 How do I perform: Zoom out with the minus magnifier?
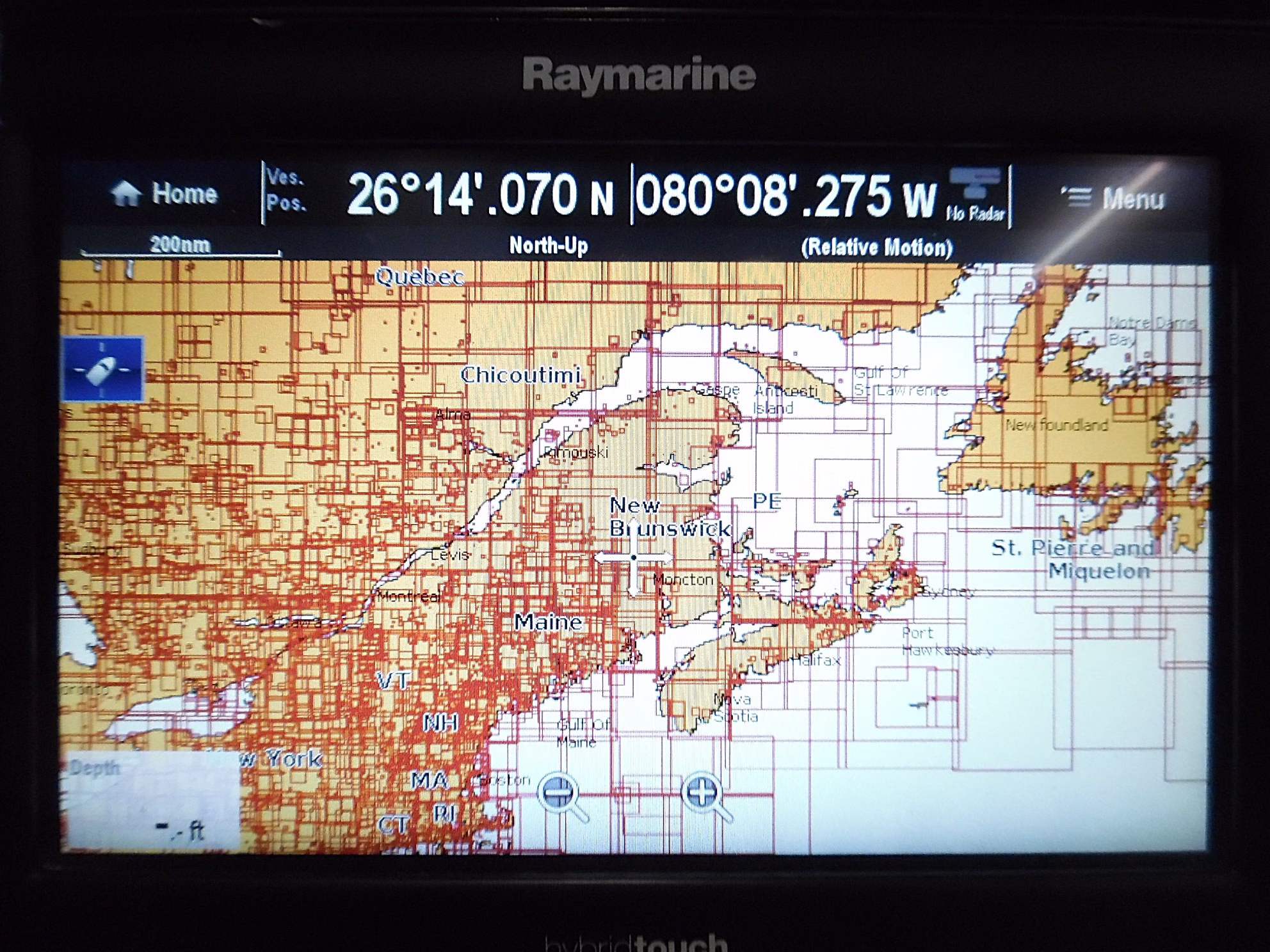point(564,797)
